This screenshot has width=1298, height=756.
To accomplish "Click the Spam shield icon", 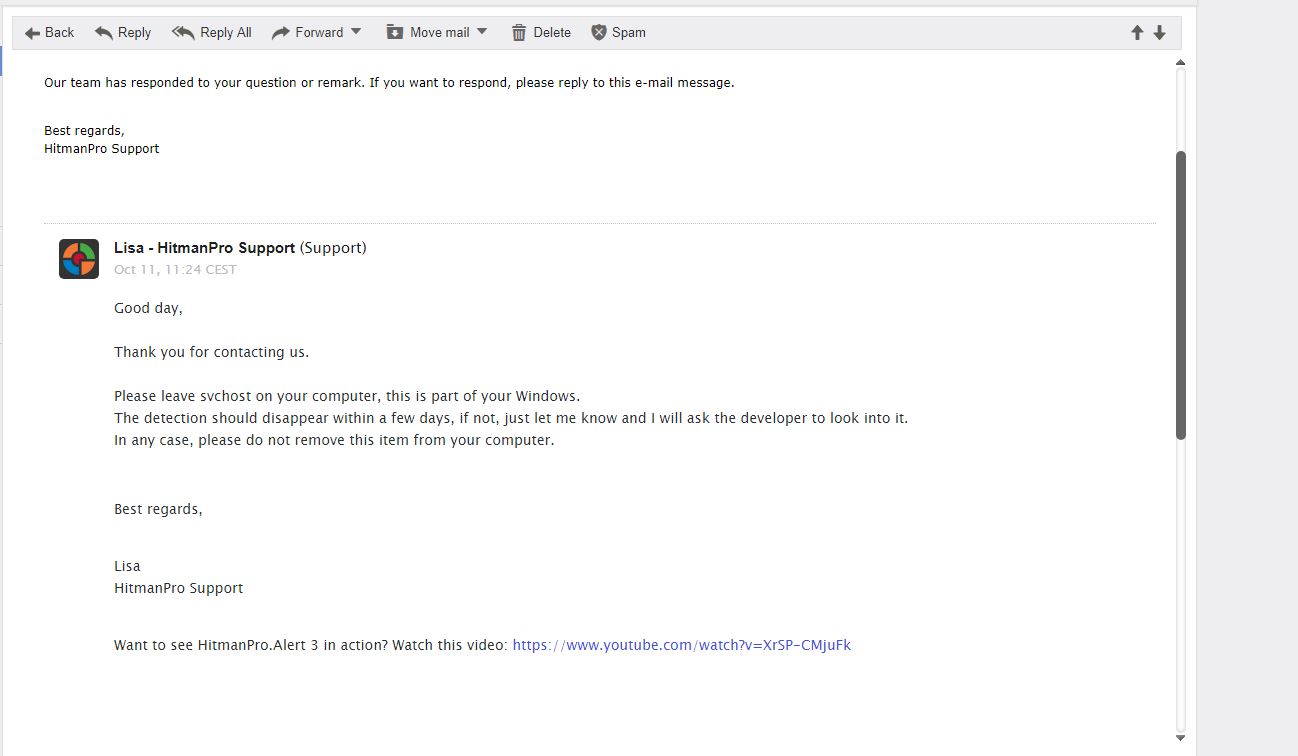I will coord(599,33).
